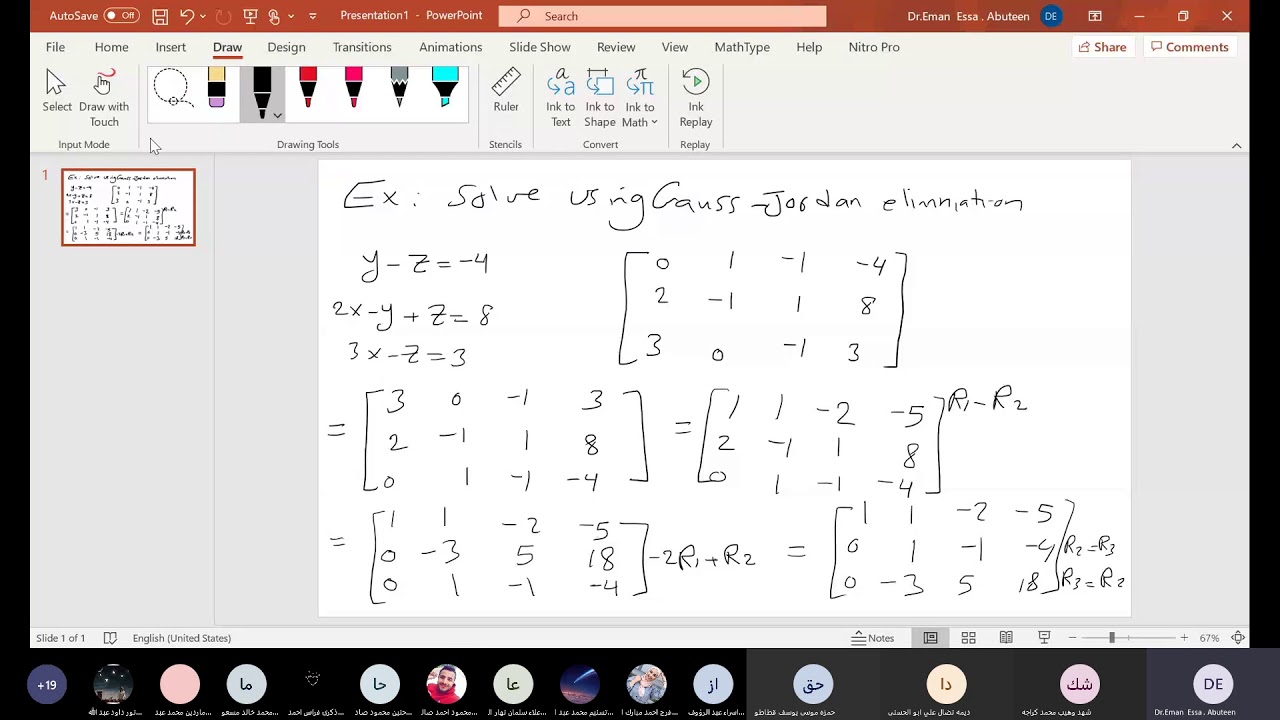This screenshot has height=720, width=1280.
Task: Check spelling icon in status bar
Action: [110, 638]
